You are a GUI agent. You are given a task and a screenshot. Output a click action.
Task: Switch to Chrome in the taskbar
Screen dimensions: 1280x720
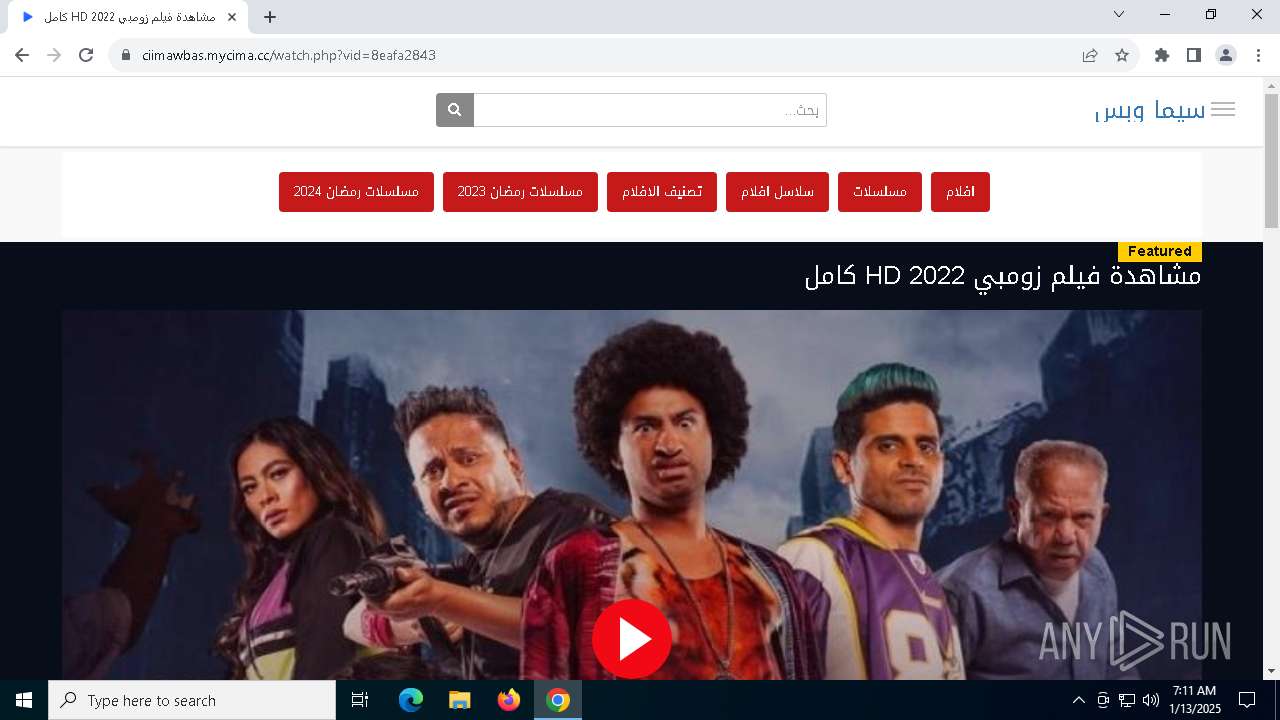tap(558, 700)
